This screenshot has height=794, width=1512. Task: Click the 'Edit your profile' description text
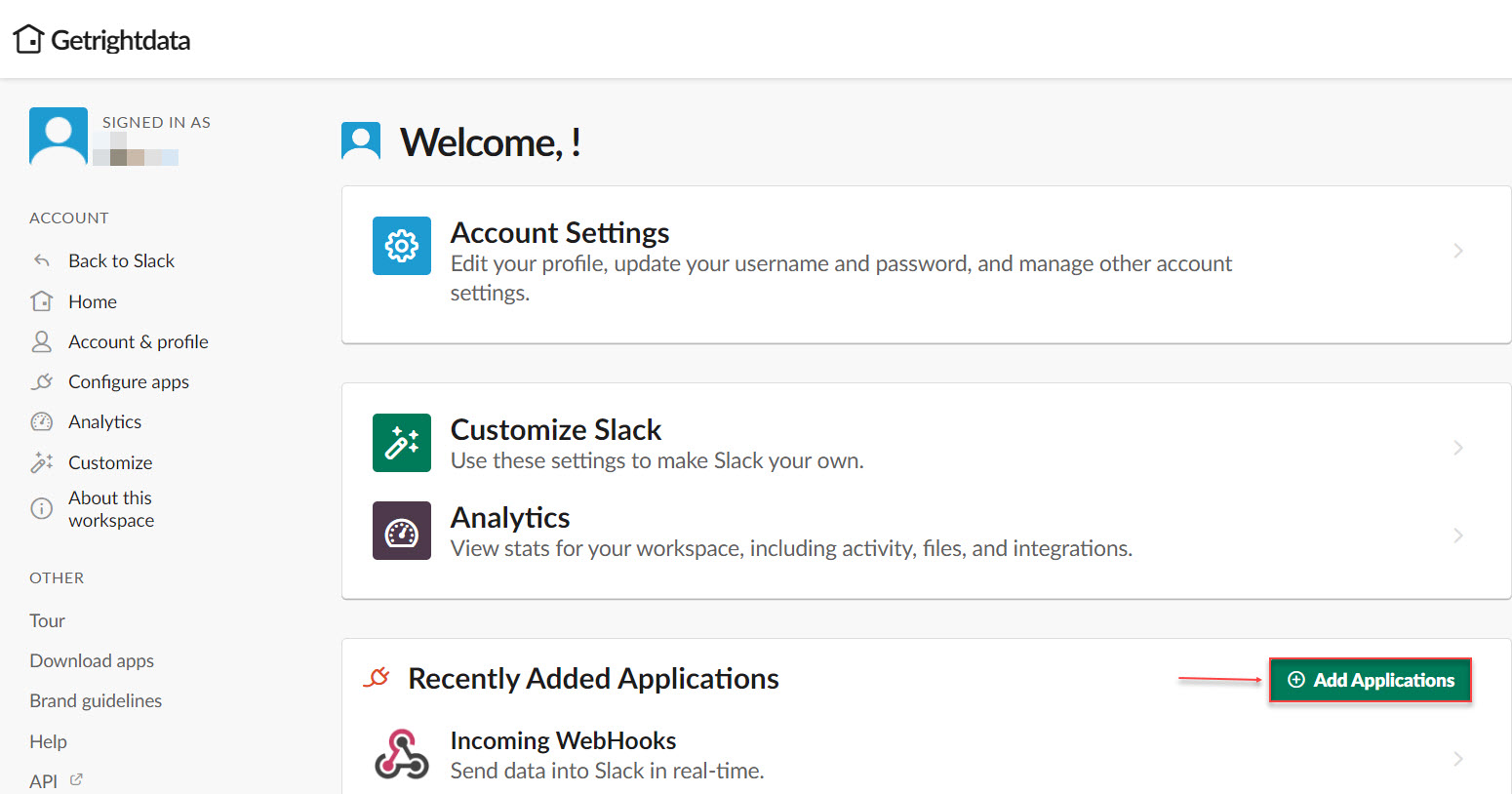pos(841,278)
